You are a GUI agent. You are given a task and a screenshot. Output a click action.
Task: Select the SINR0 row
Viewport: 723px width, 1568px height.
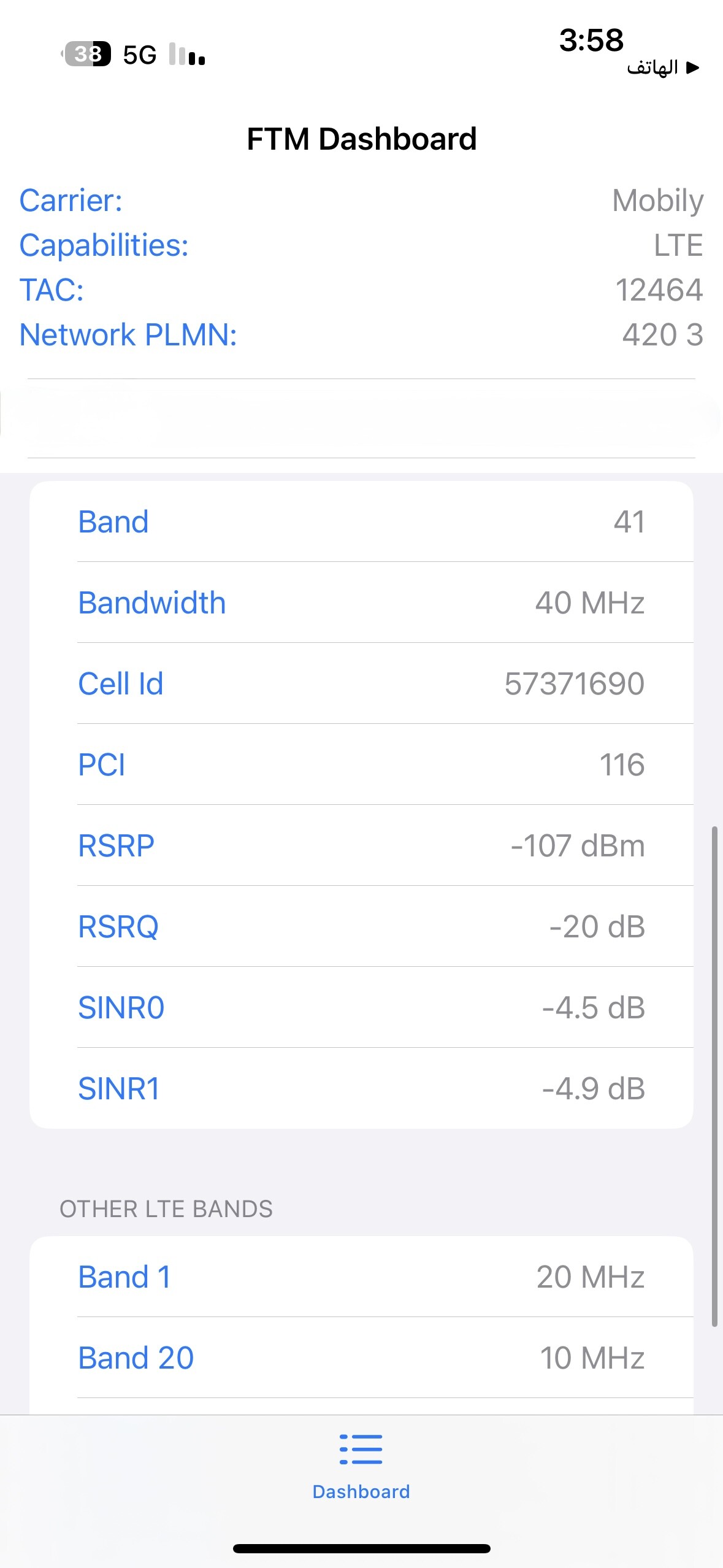pos(361,1008)
